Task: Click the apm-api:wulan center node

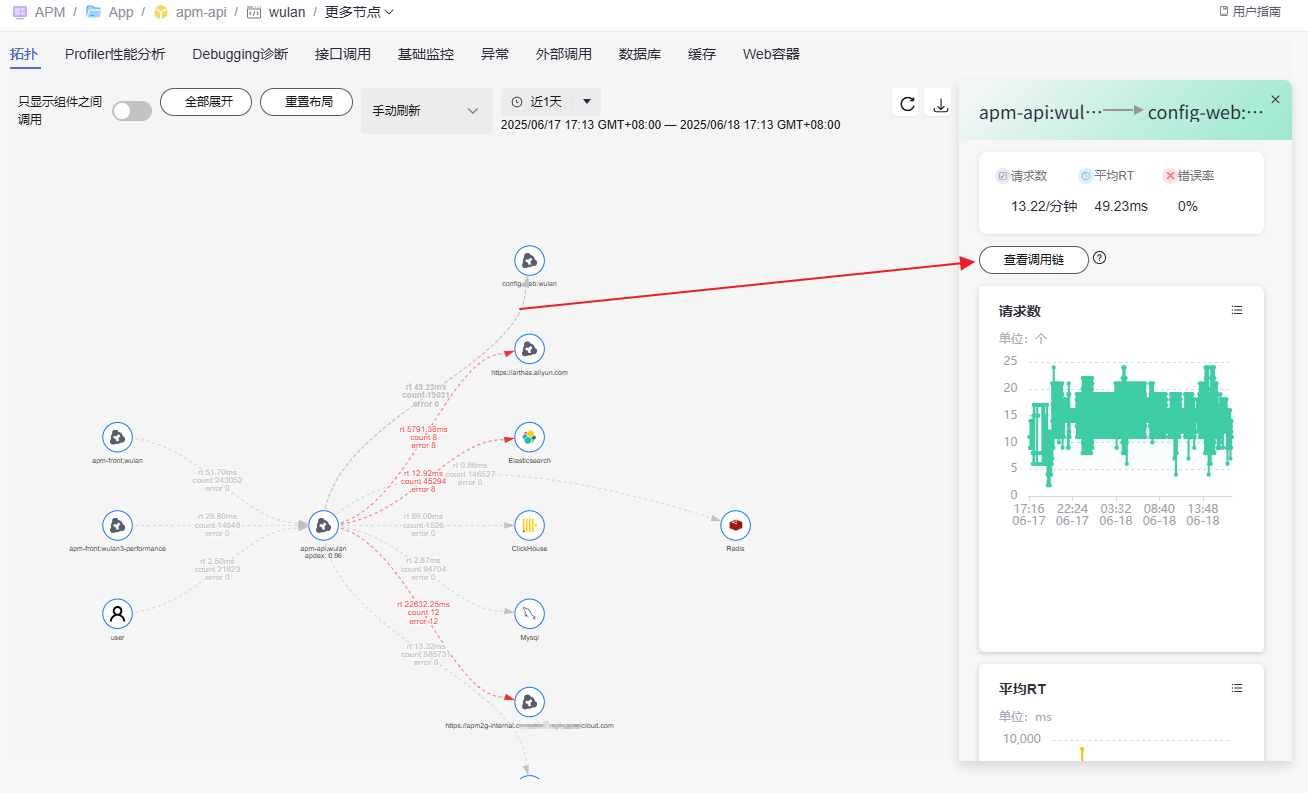Action: pyautogui.click(x=323, y=525)
